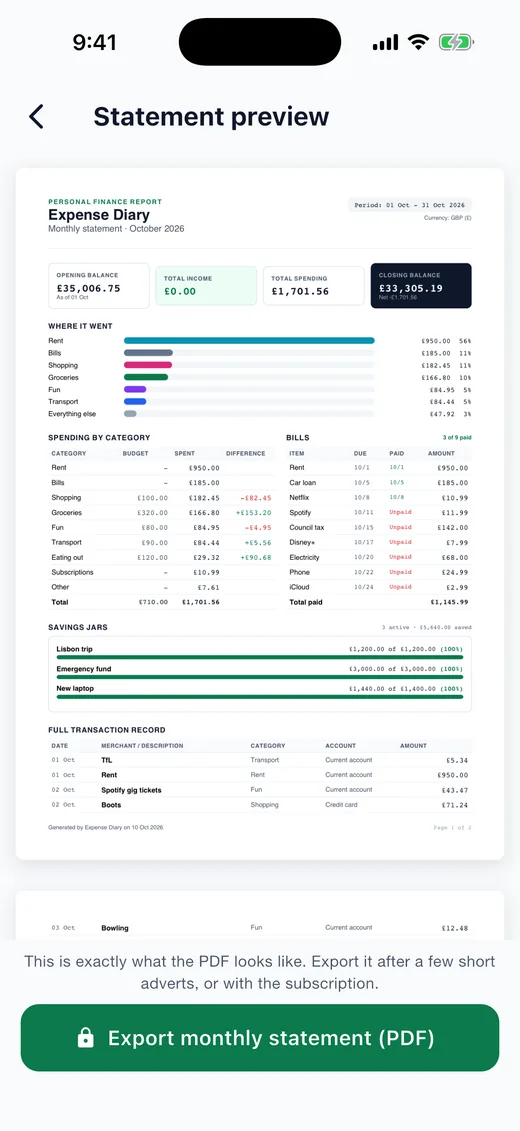Image resolution: width=520 pixels, height=1131 pixels.
Task: Tap Total paid £1,145.99
Action: (449, 602)
